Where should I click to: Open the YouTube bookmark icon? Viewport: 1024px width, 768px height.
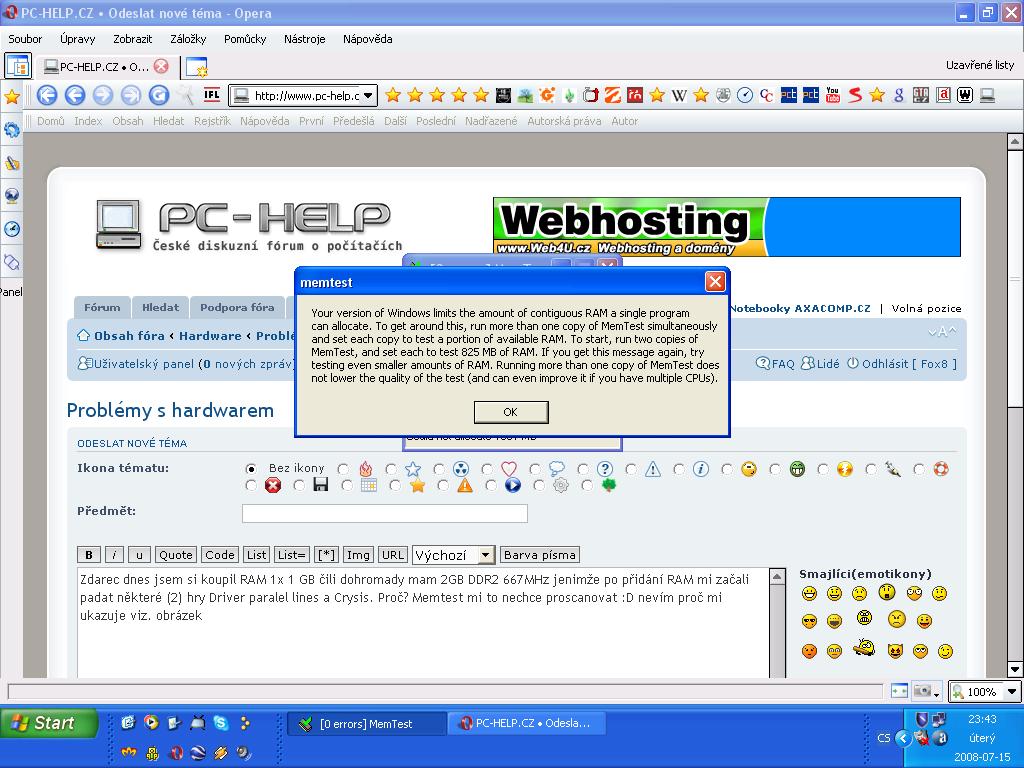833,95
